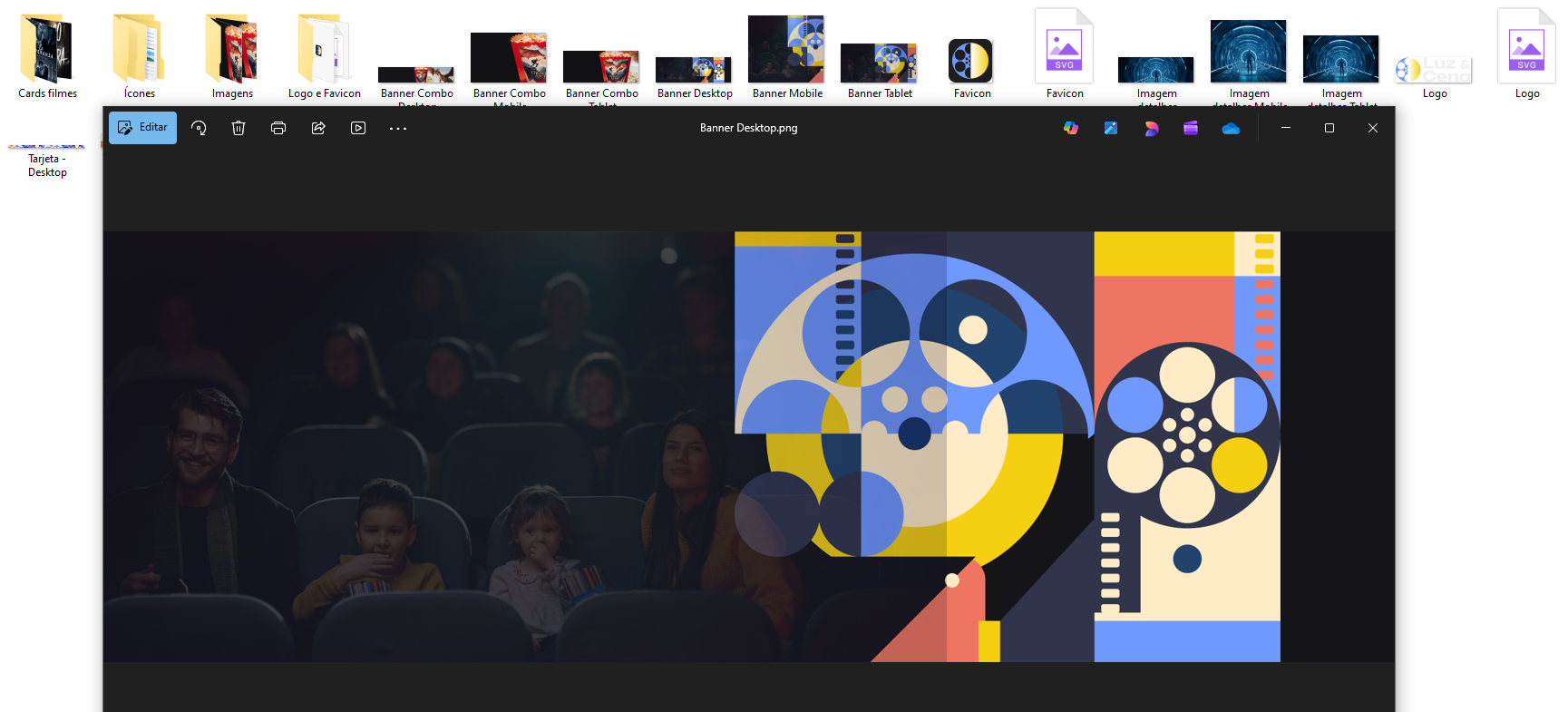Select the Tarjeta - Desktop file
This screenshot has width=1568, height=712.
pyautogui.click(x=47, y=160)
